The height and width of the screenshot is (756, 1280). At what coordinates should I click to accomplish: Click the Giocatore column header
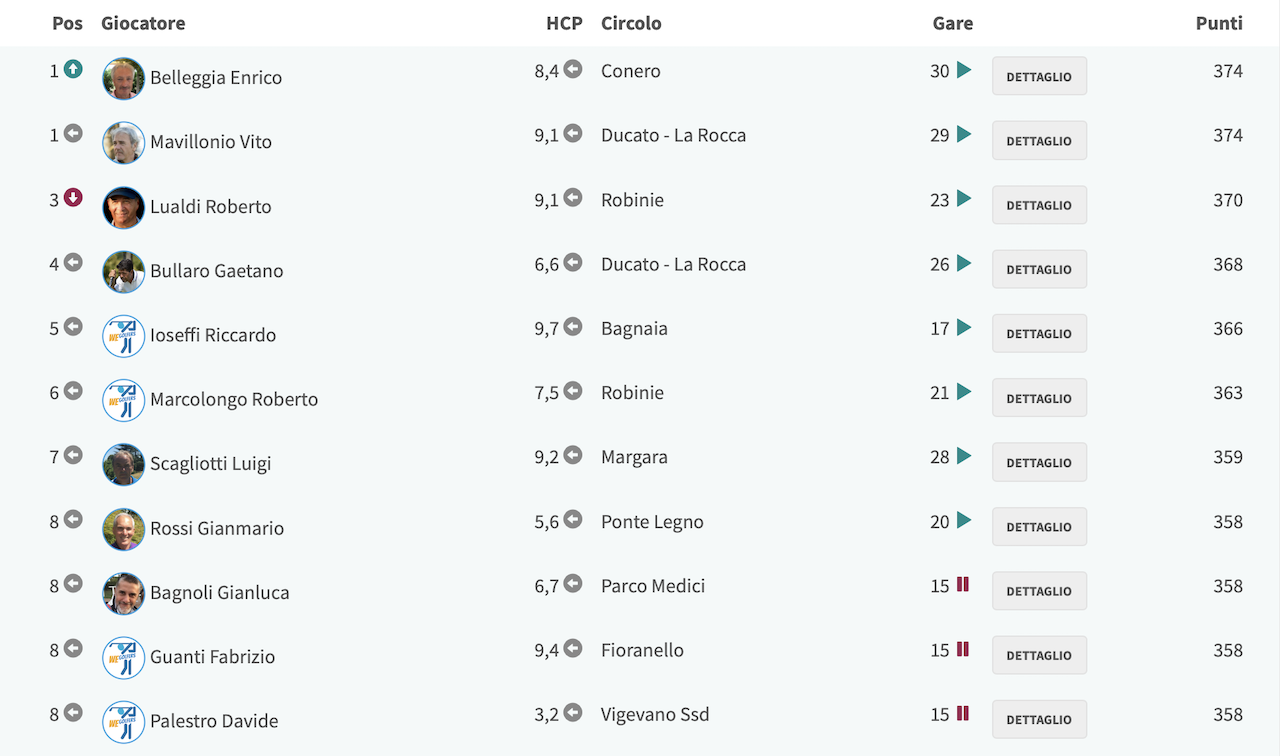[143, 23]
